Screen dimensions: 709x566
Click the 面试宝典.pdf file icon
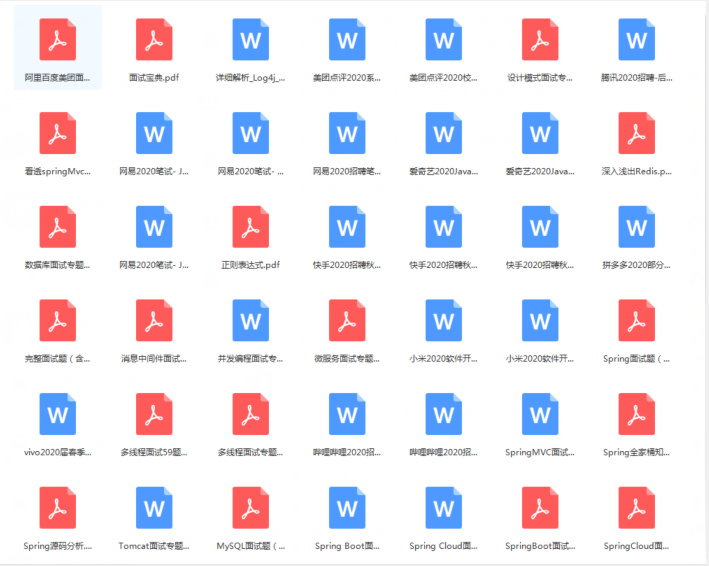[x=154, y=39]
